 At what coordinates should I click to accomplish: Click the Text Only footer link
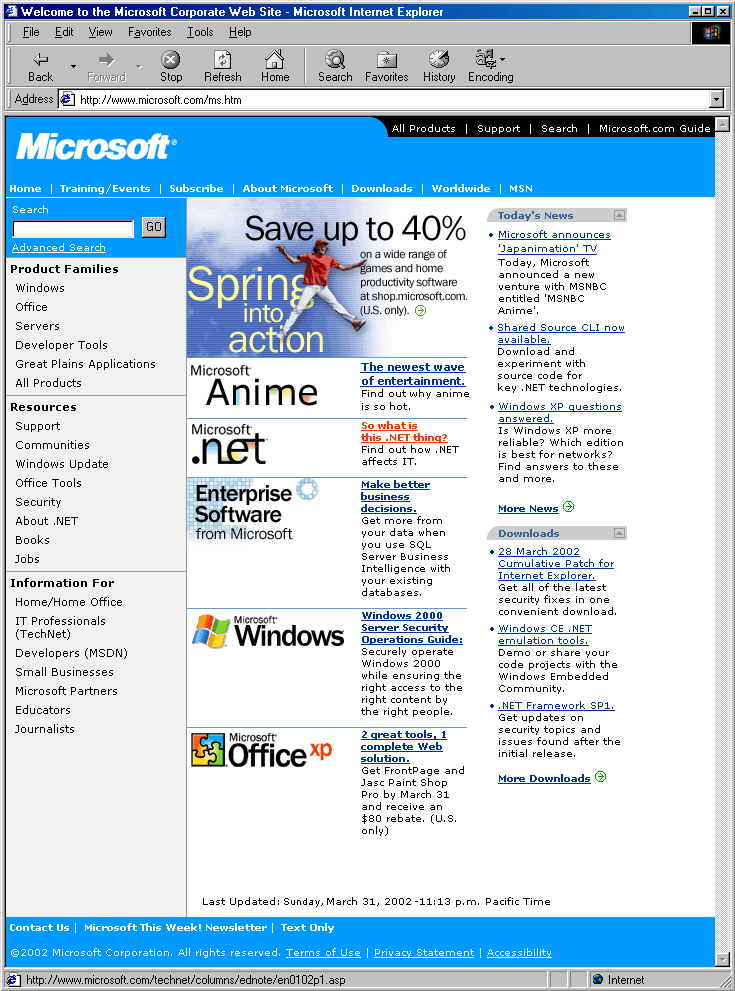pyautogui.click(x=307, y=927)
